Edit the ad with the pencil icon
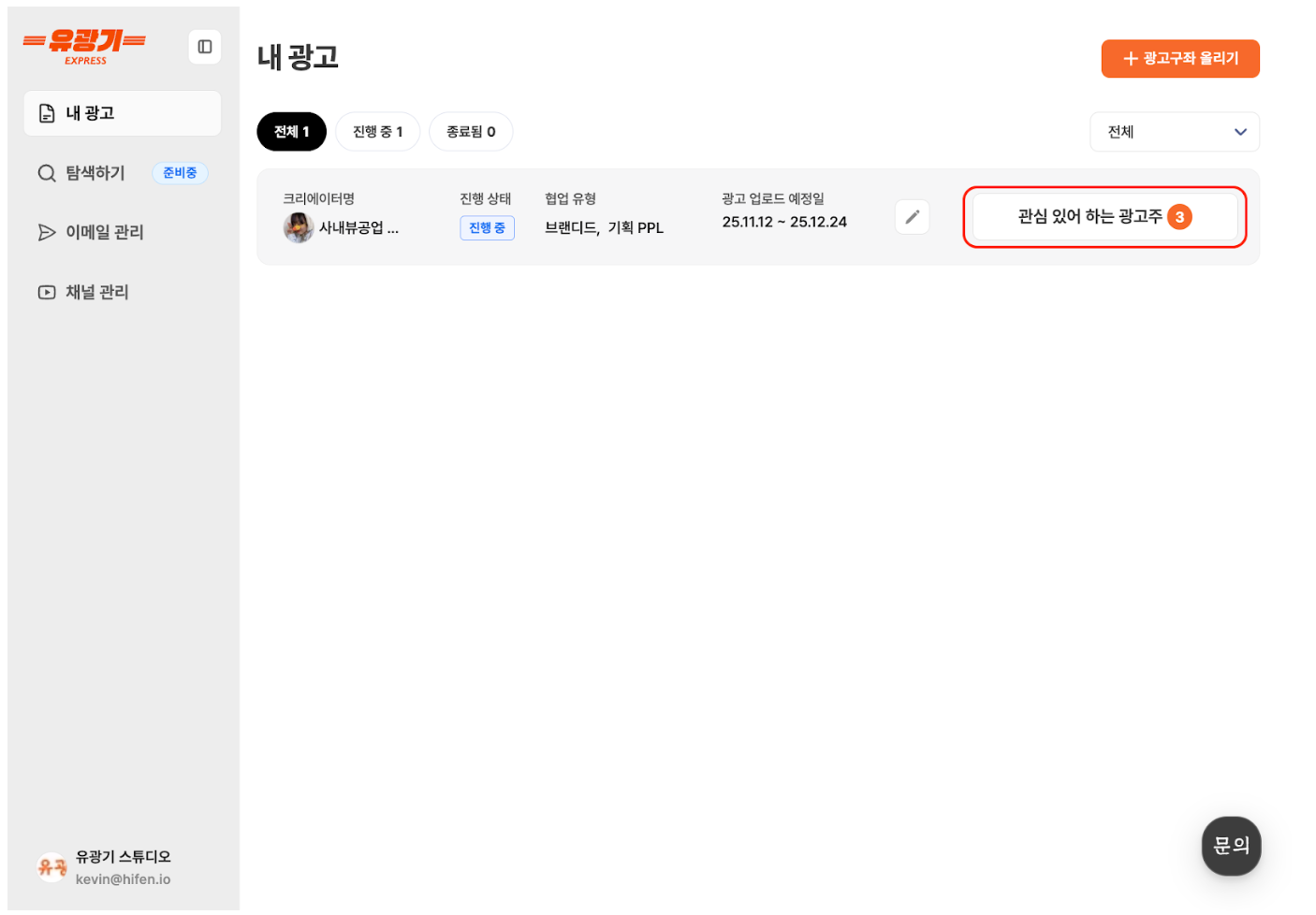This screenshot has height=915, width=1316. tap(912, 217)
